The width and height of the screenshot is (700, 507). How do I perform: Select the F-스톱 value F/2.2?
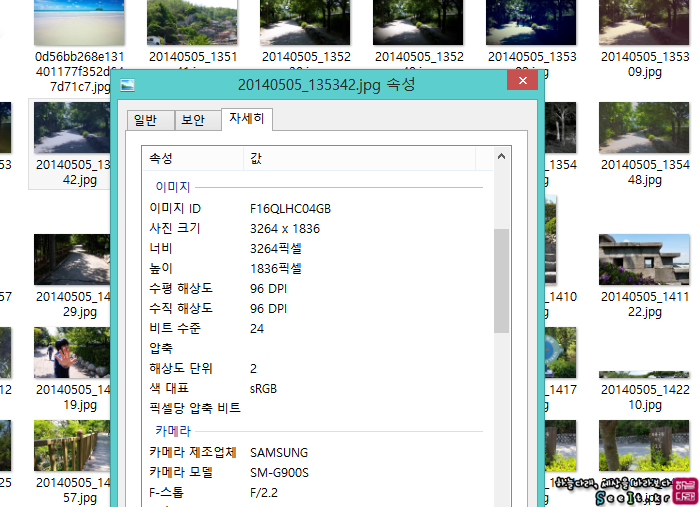tap(264, 493)
